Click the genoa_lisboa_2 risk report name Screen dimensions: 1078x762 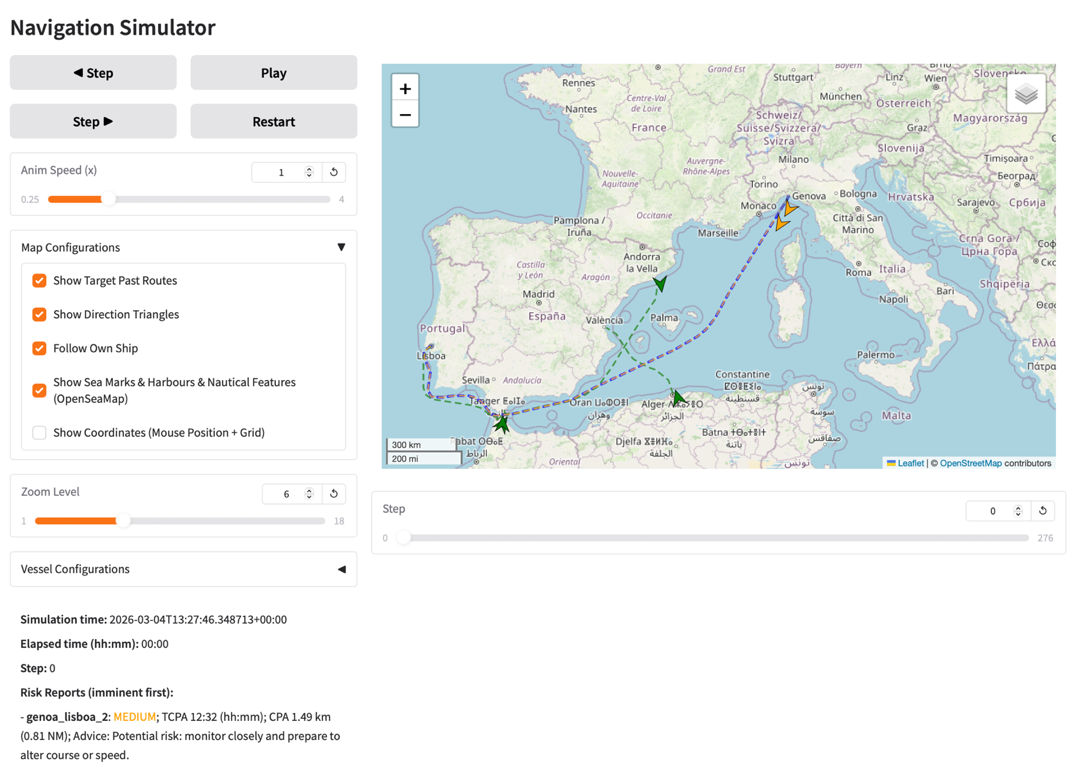coord(67,717)
